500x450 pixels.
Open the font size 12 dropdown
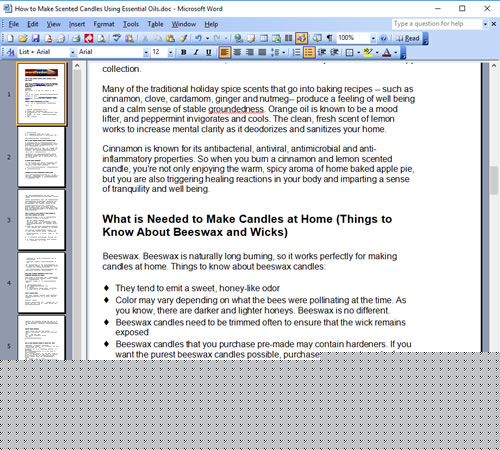[x=170, y=52]
